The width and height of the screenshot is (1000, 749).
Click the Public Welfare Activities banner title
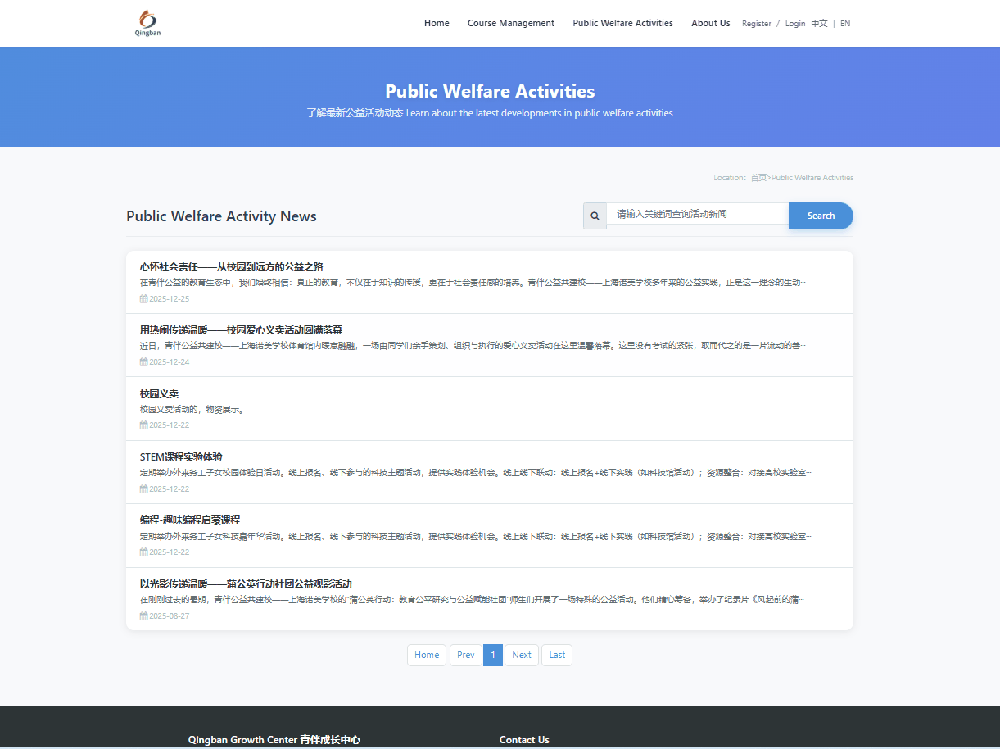[x=490, y=91]
